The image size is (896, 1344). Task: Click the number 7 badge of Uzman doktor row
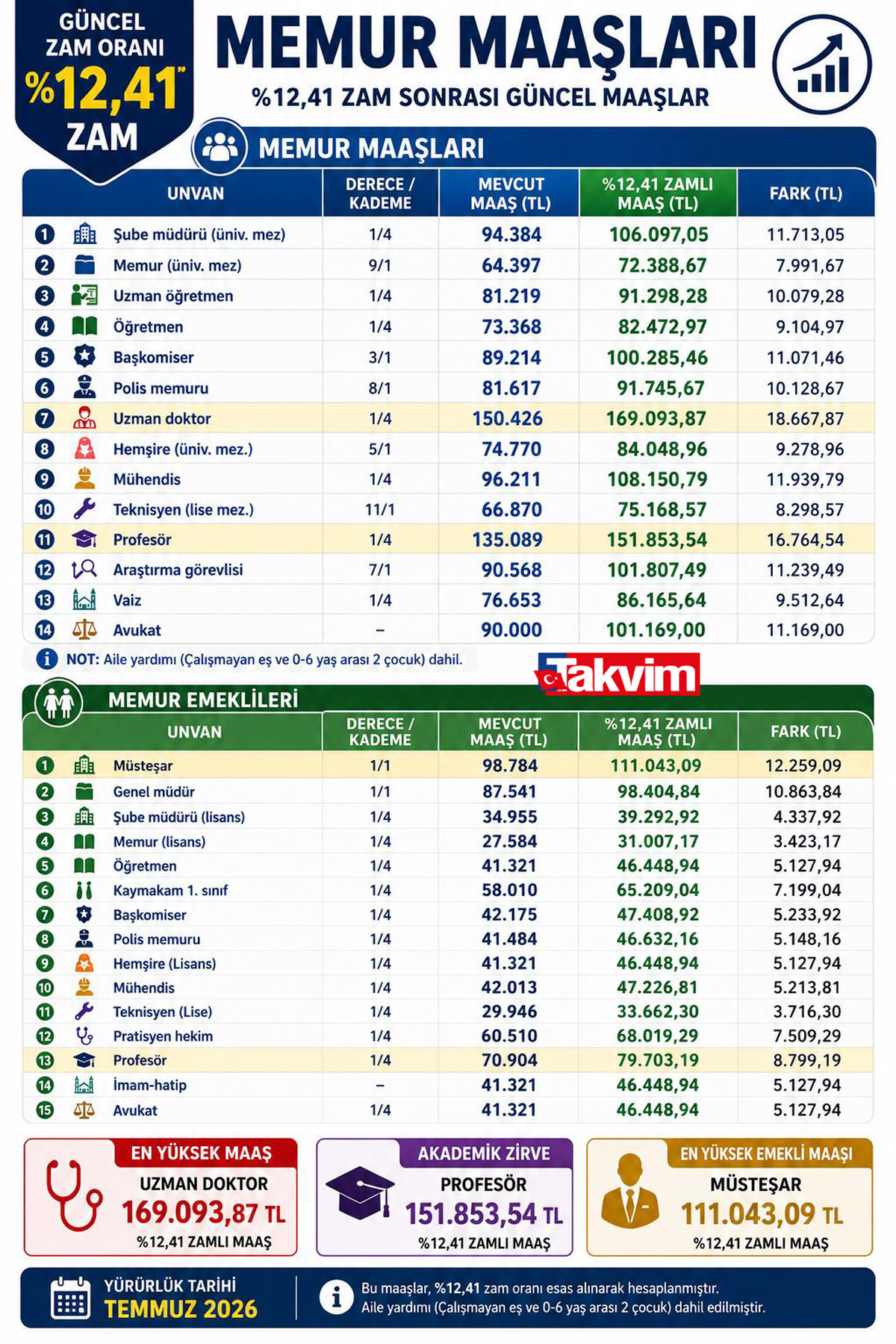tap(44, 418)
